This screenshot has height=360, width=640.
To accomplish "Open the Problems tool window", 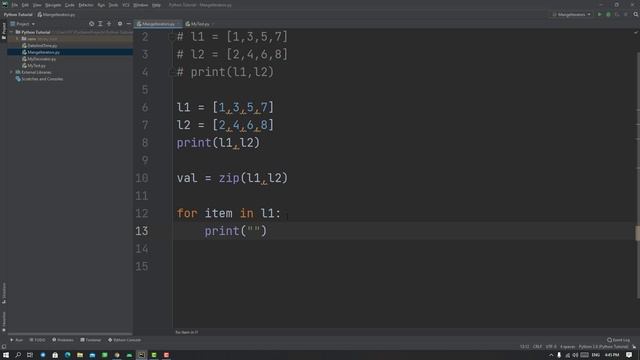I will (x=63, y=340).
